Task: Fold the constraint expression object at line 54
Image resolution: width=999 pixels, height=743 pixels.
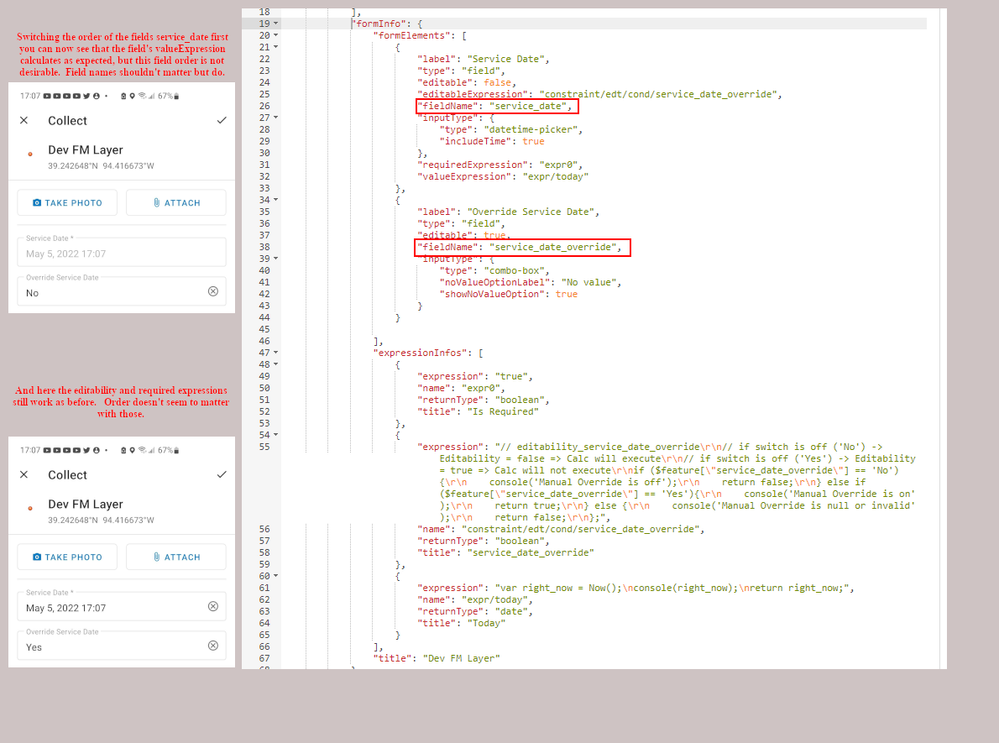Action: (276, 435)
